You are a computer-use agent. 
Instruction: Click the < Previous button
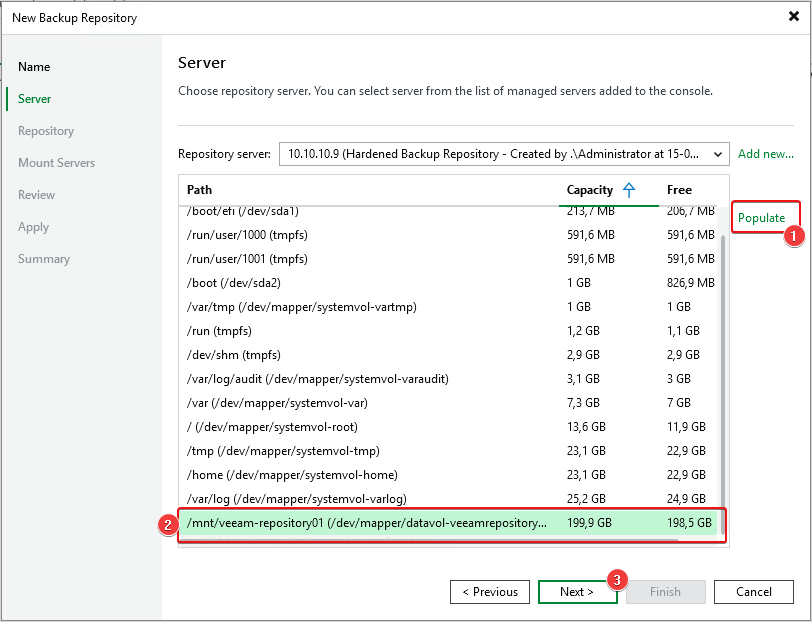[489, 592]
